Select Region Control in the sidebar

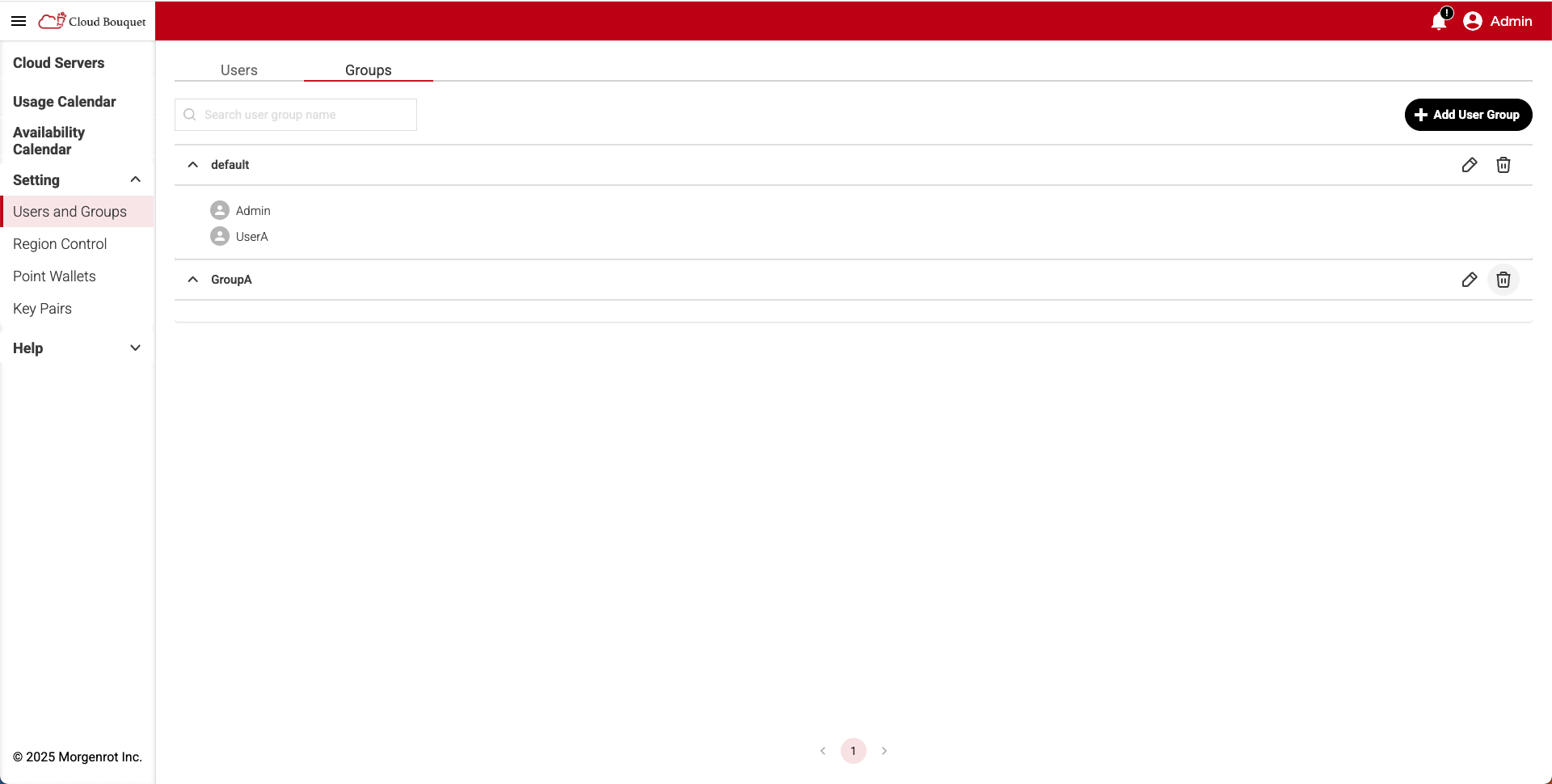(60, 243)
